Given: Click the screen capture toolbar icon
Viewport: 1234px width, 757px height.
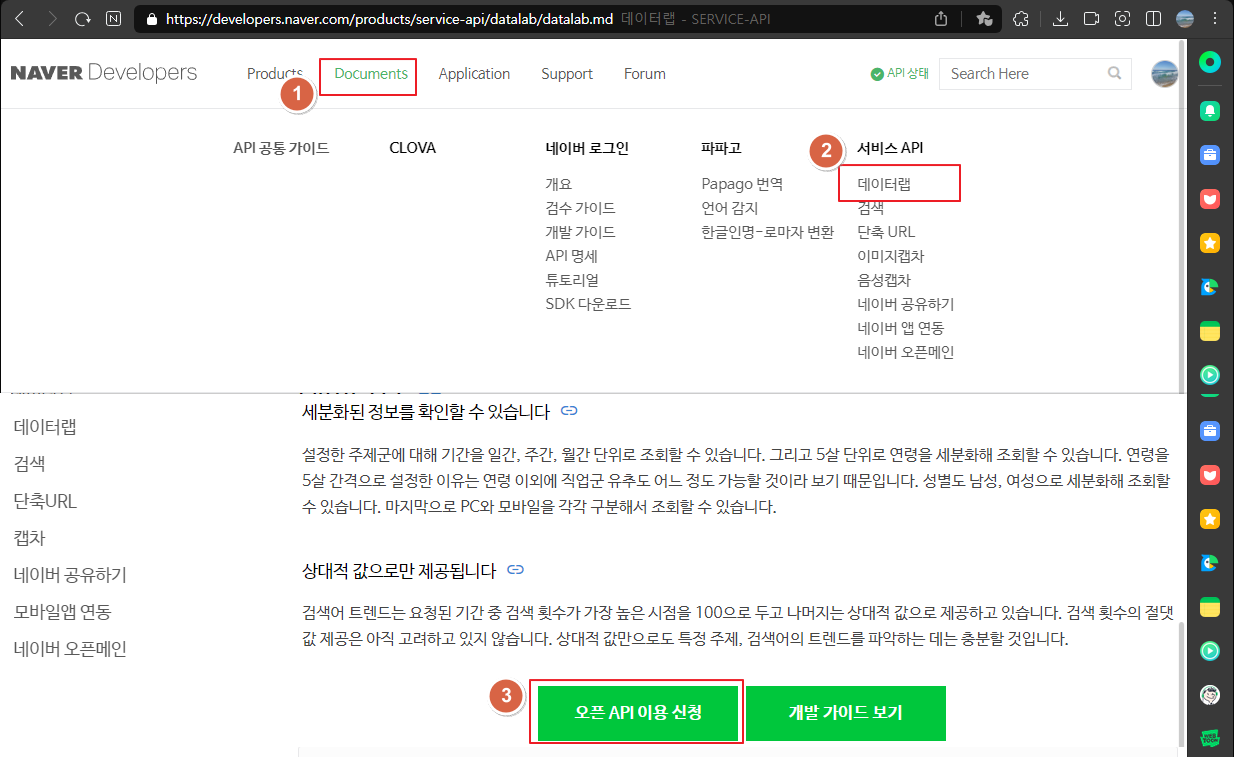Looking at the screenshot, I should click(x=1123, y=19).
